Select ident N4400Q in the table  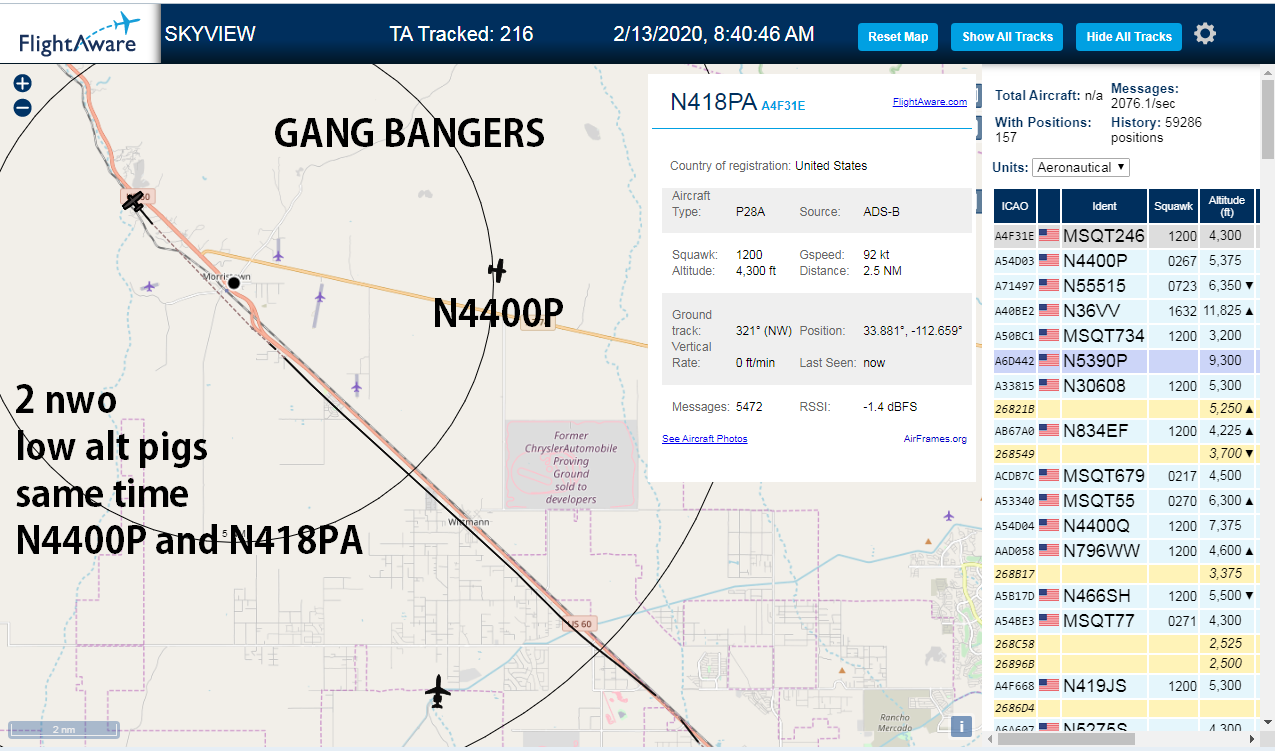click(x=1097, y=526)
